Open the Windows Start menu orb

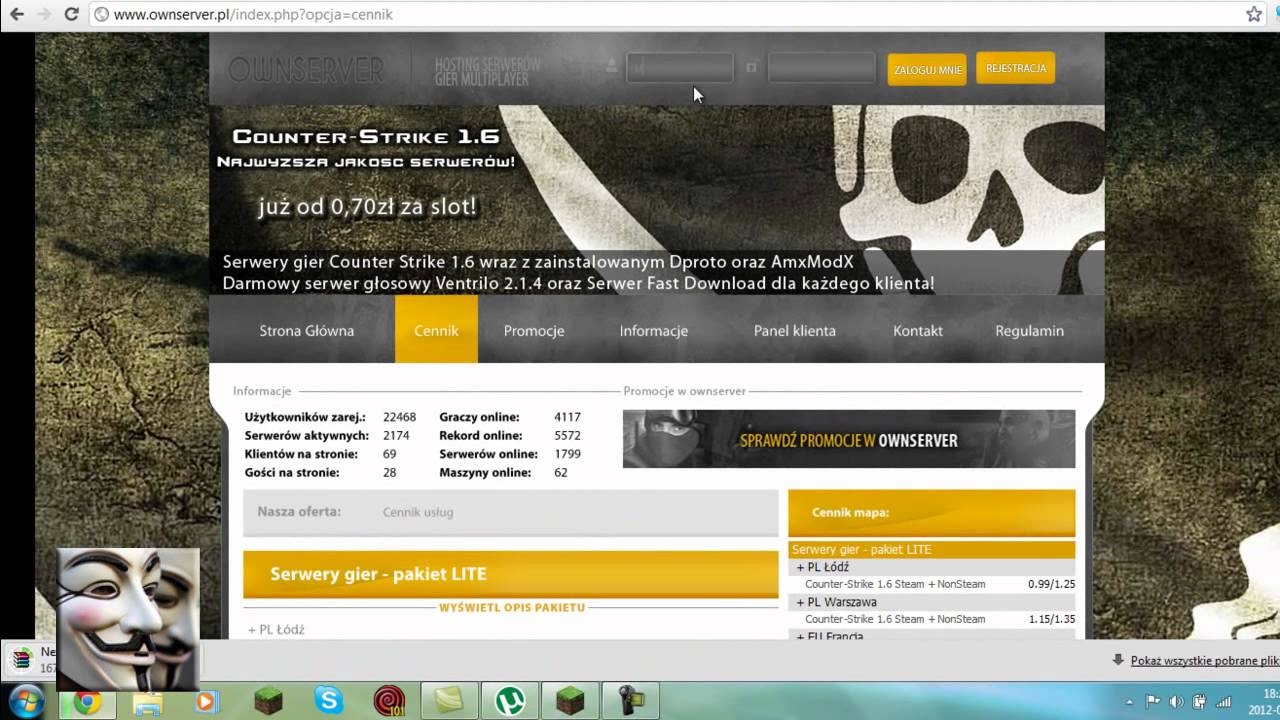[26, 700]
